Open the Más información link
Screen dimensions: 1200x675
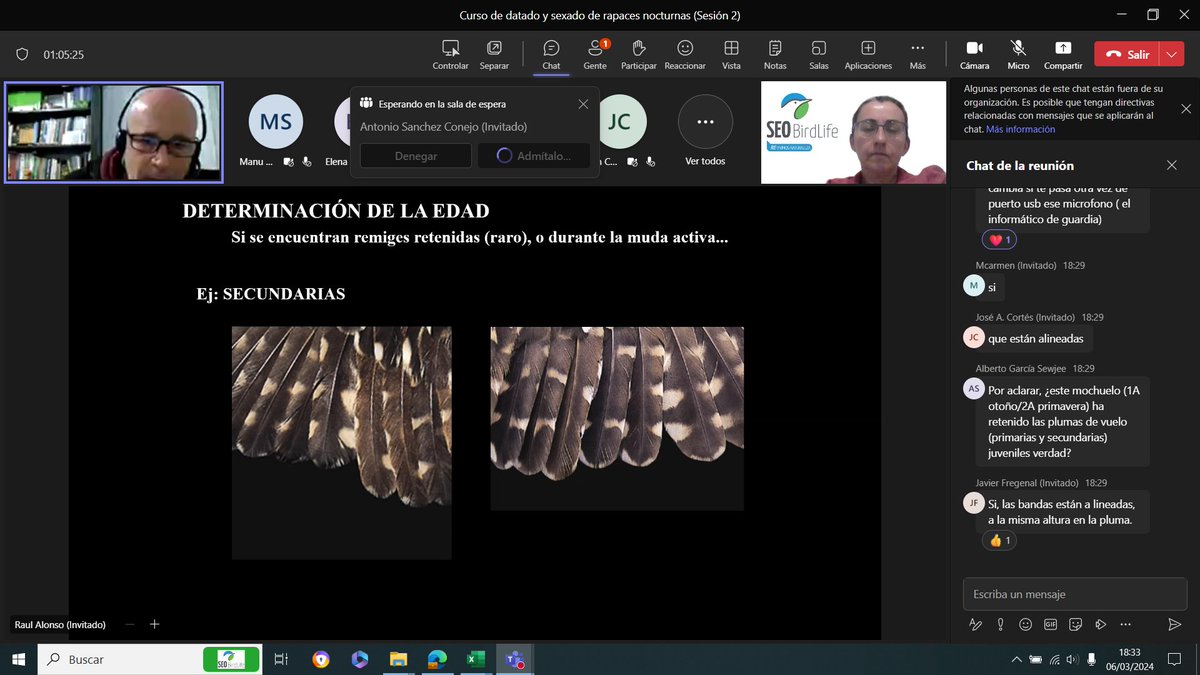(1020, 129)
